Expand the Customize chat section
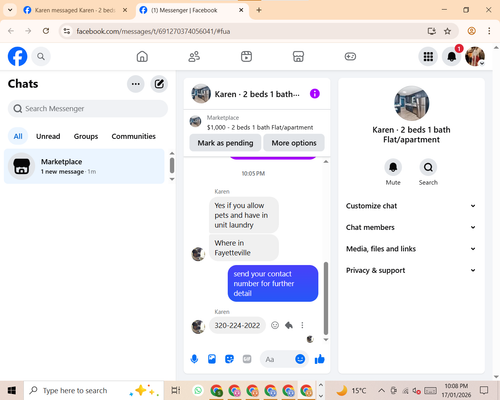 coord(411,206)
